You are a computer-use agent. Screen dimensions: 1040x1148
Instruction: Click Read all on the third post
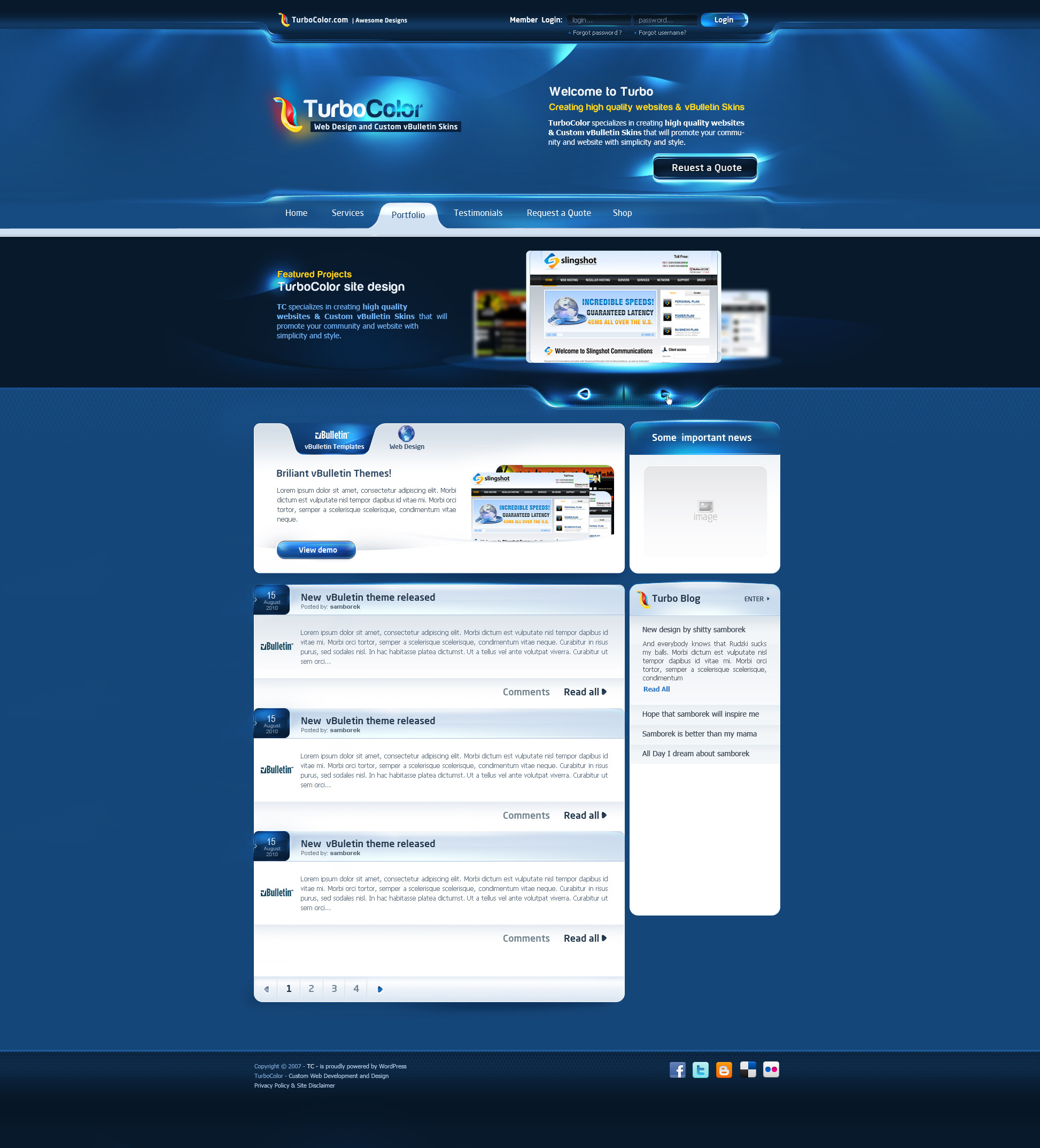(x=585, y=938)
